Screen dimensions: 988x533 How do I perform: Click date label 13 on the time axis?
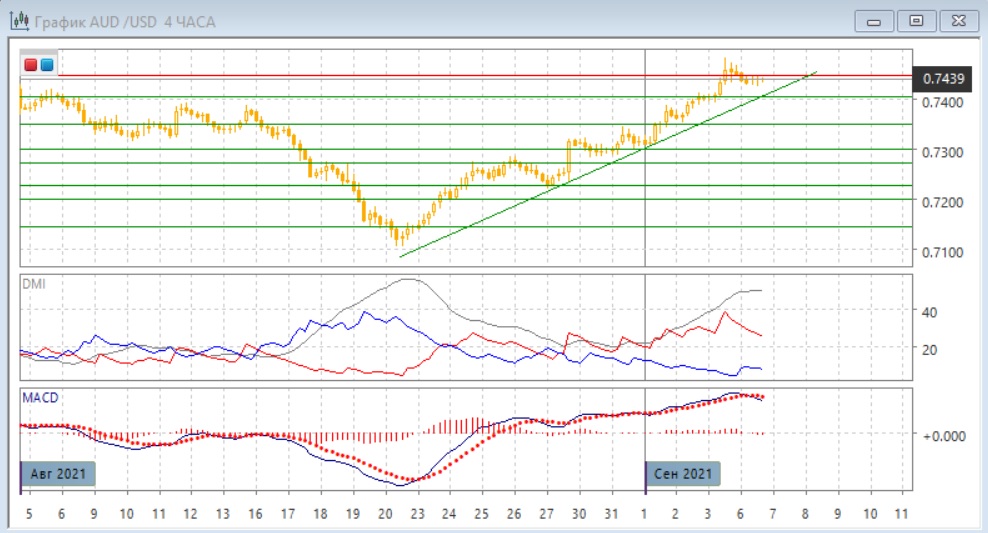tap(222, 514)
